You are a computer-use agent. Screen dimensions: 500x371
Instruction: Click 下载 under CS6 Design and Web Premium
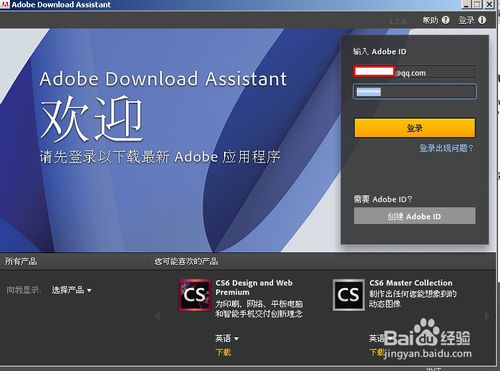point(223,352)
